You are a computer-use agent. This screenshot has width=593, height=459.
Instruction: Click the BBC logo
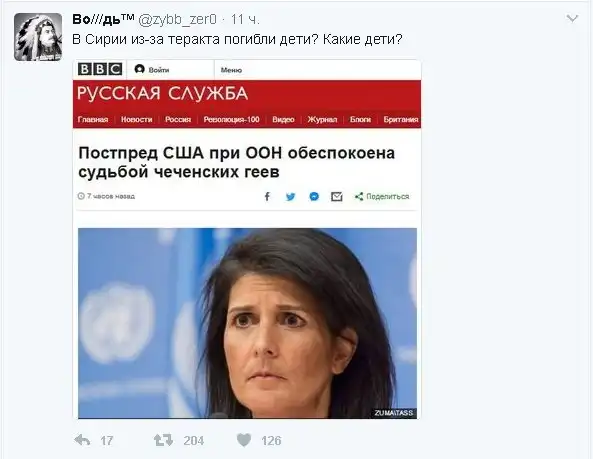tap(100, 69)
